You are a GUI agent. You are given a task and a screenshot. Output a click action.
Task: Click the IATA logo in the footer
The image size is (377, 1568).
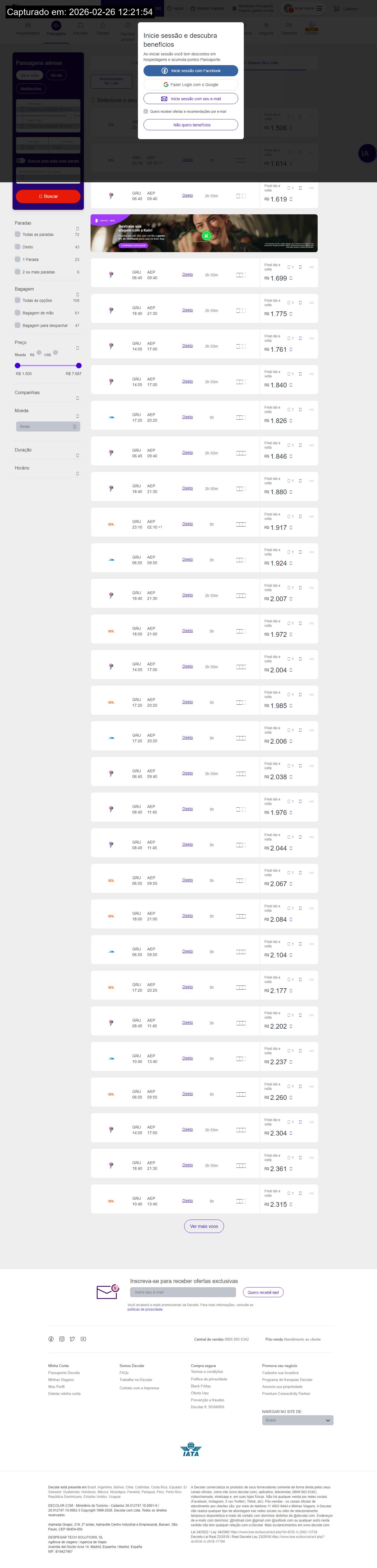click(191, 1449)
